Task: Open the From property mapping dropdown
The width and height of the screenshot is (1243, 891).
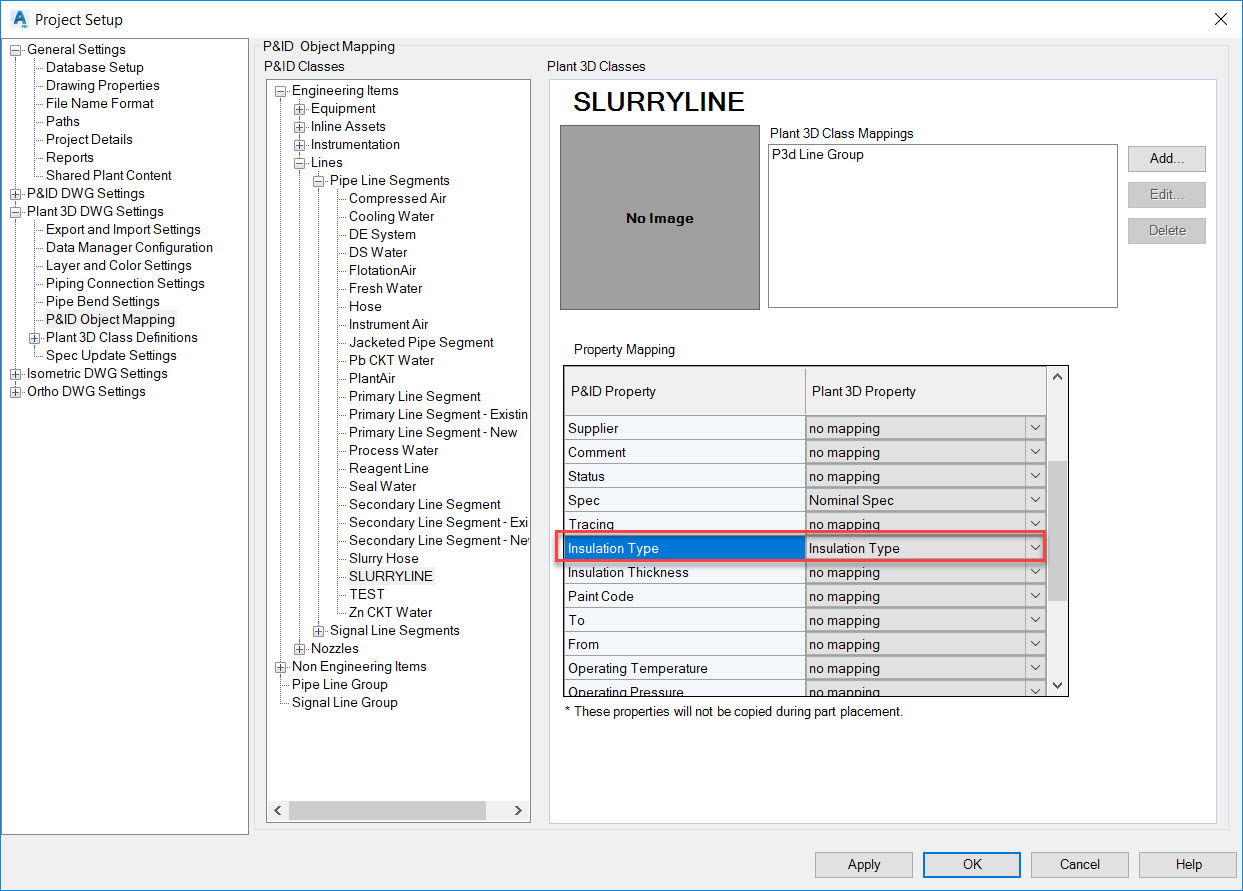Action: pos(1035,644)
